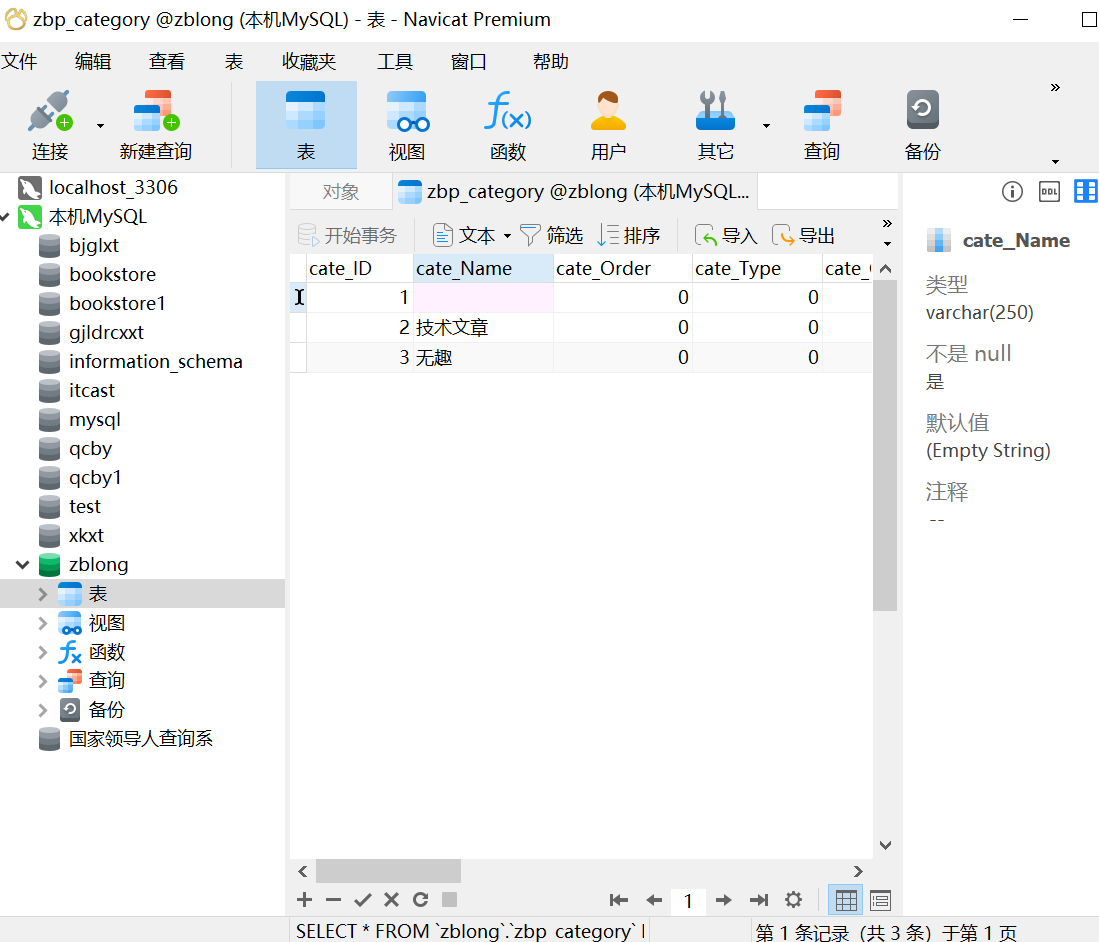
Task: Click the add record plus icon
Action: (x=304, y=899)
